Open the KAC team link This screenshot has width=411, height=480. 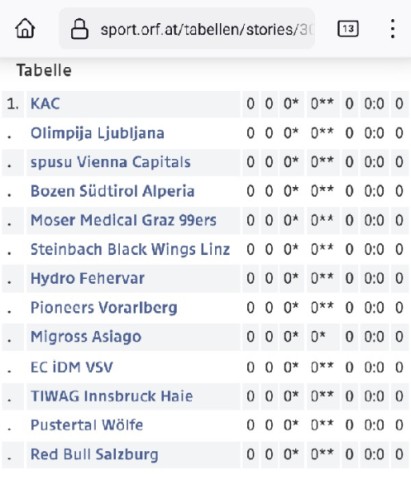coord(45,104)
